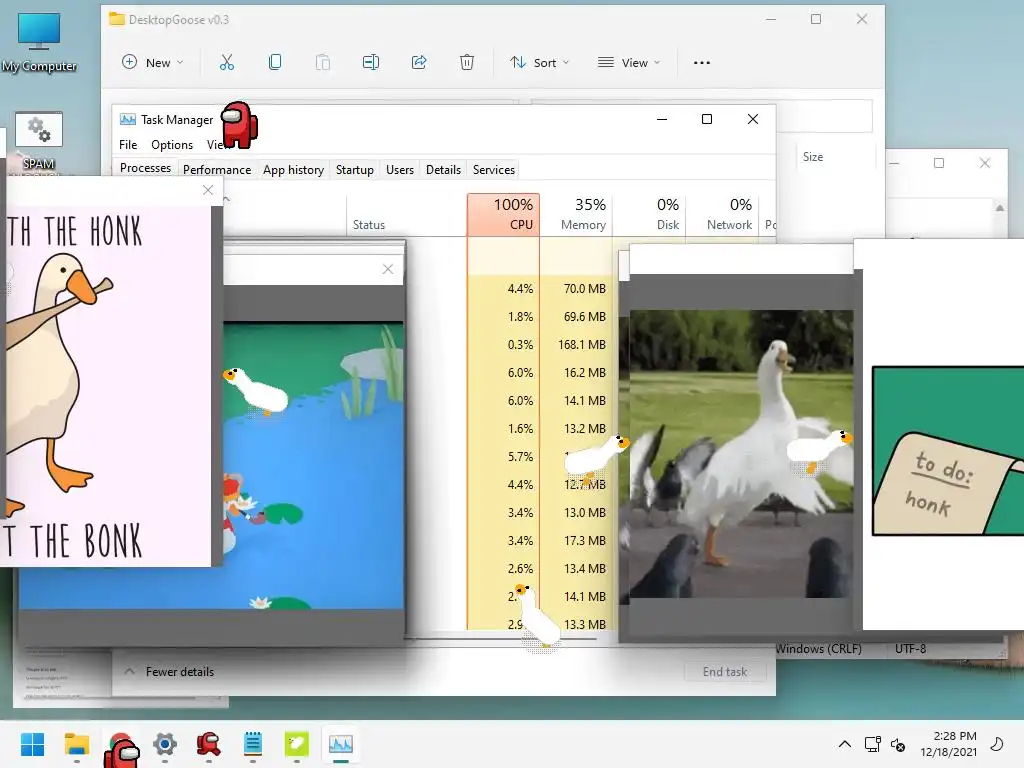
Task: Click the red crewmate app taskbar icon
Action: coord(208,744)
